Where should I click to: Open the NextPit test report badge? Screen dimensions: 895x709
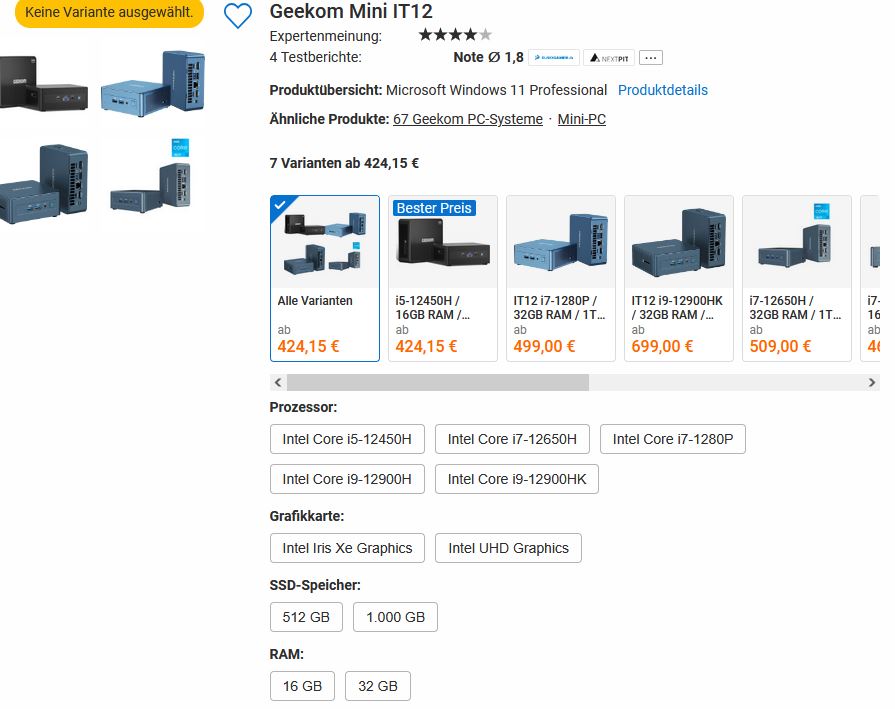click(609, 58)
